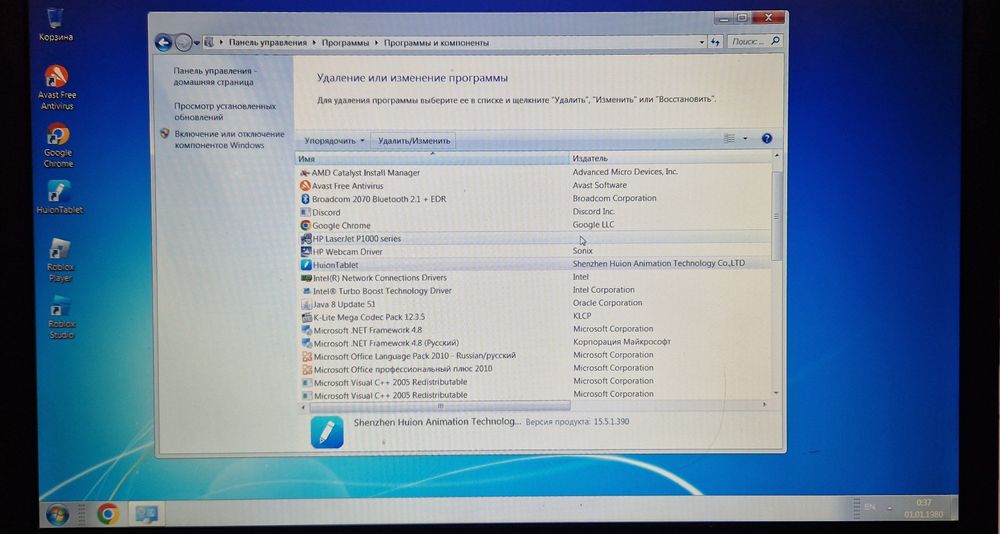This screenshot has height=534, width=1000.
Task: Click the Windows Start button
Action: click(57, 514)
